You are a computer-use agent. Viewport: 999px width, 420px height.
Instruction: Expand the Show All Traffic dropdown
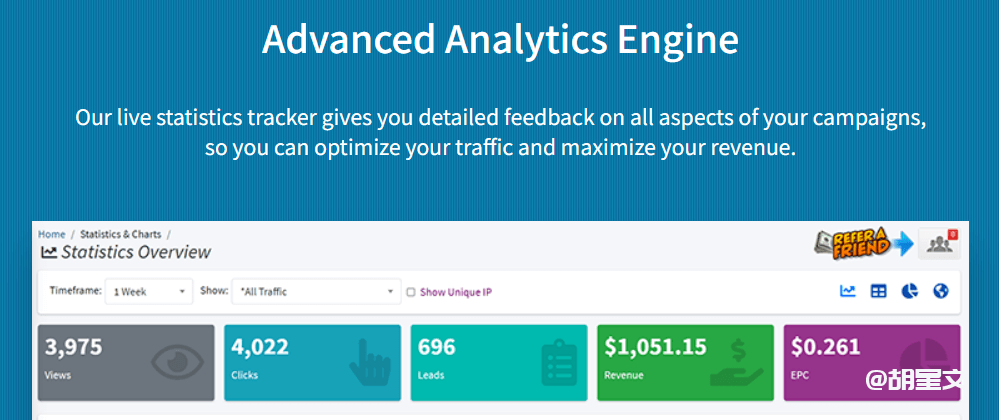316,292
